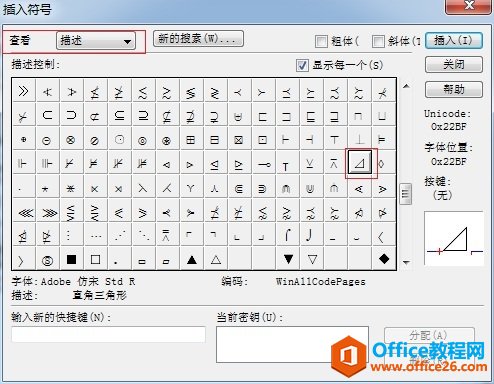Choose the squared plus symbol ⊞
Screen dimensions: 494x384
[x=191, y=140]
